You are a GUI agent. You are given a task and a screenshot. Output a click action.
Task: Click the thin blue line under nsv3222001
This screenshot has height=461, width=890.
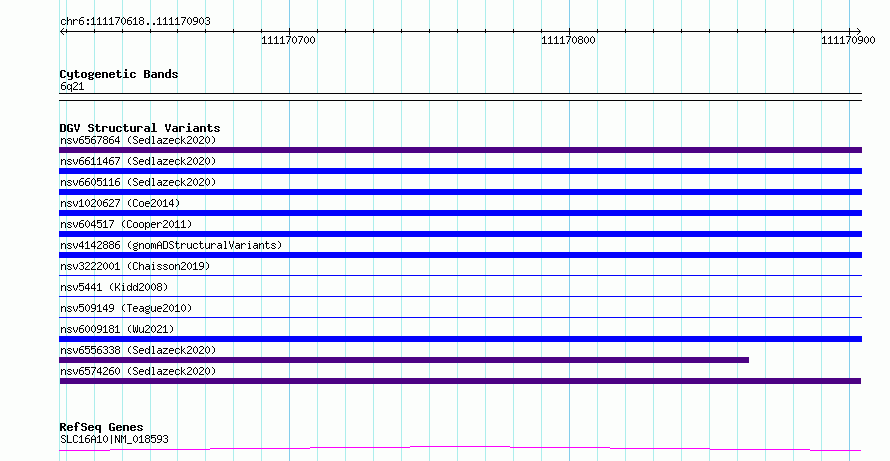coord(460,276)
